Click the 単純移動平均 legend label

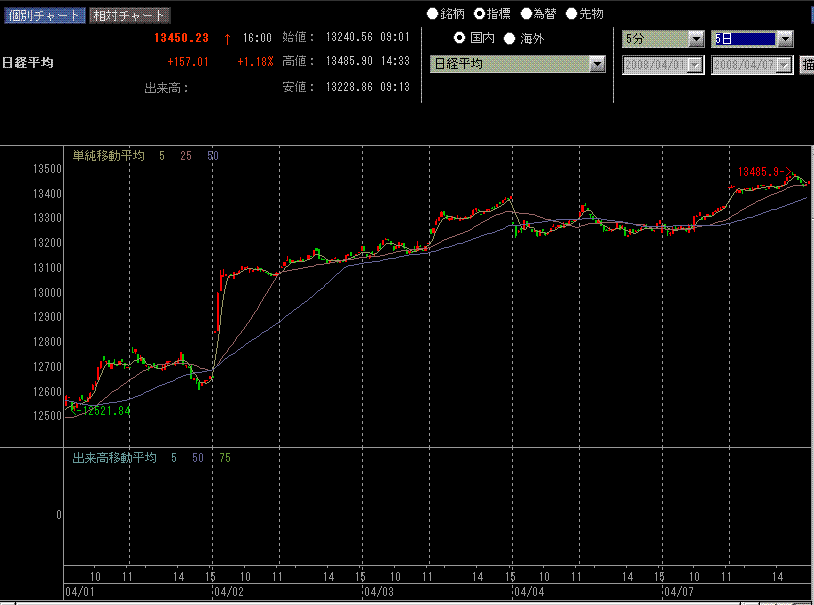click(109, 156)
